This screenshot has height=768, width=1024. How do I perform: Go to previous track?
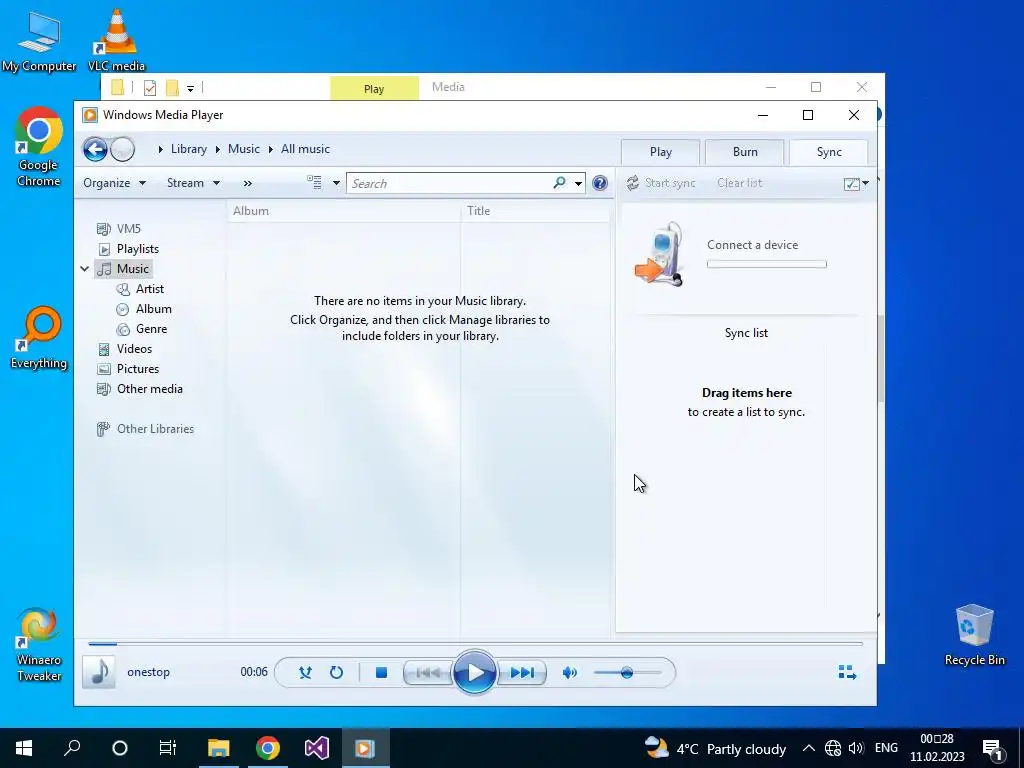[x=428, y=672]
